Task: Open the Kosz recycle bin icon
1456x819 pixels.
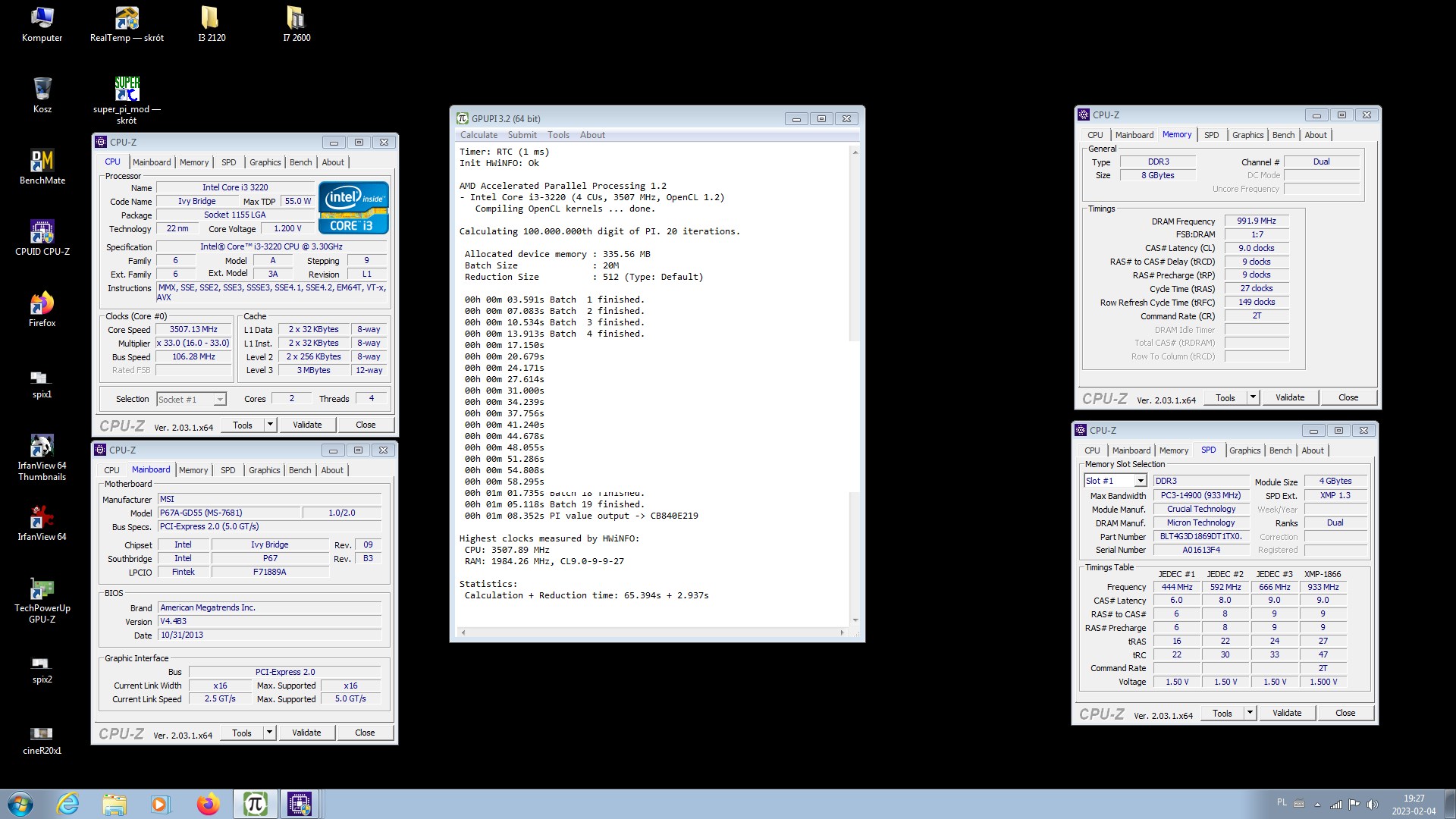Action: pos(42,96)
